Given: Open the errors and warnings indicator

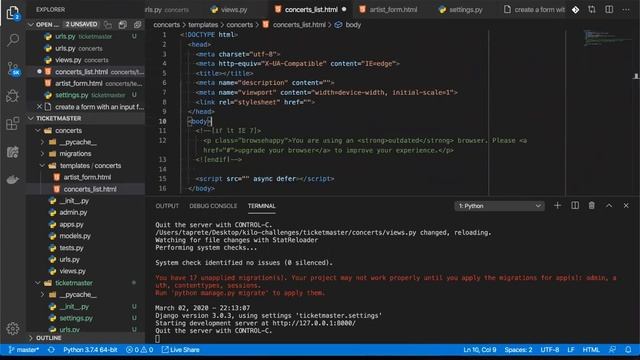Looking at the screenshot, I should [x=140, y=350].
